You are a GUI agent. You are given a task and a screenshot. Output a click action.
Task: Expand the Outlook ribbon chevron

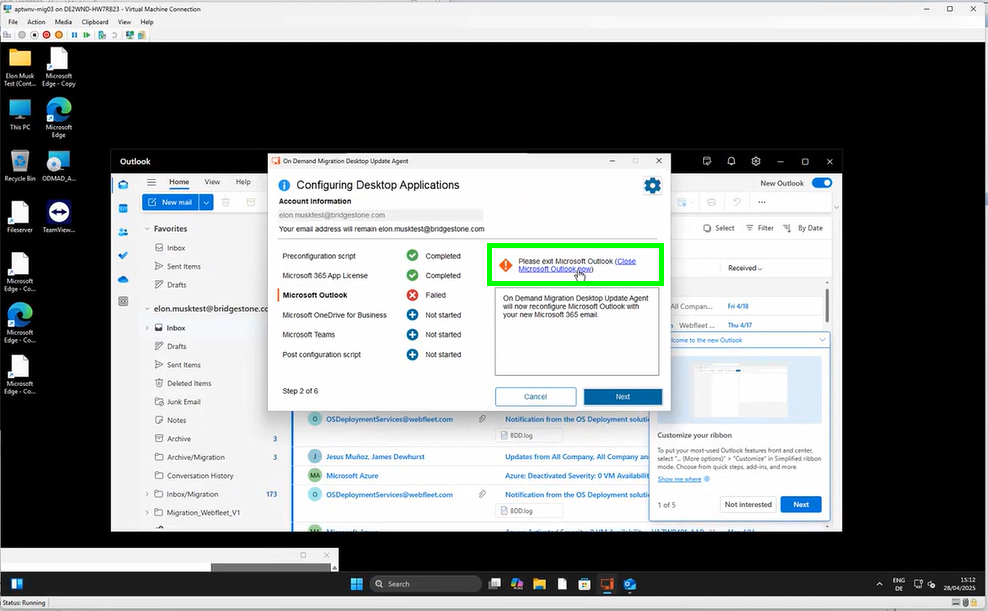tap(836, 207)
